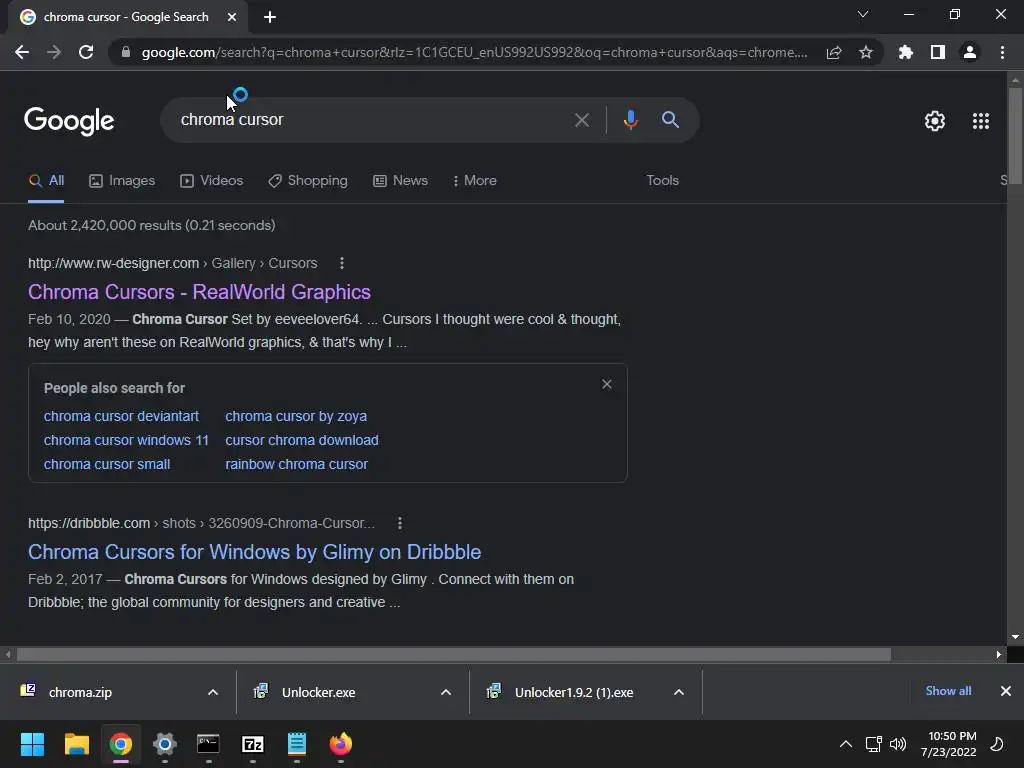Toggle the Chrome side panel
The width and height of the screenshot is (1024, 768).
(938, 52)
